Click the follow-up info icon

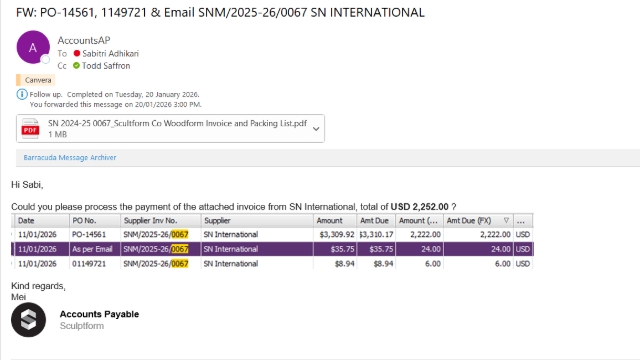(22, 94)
